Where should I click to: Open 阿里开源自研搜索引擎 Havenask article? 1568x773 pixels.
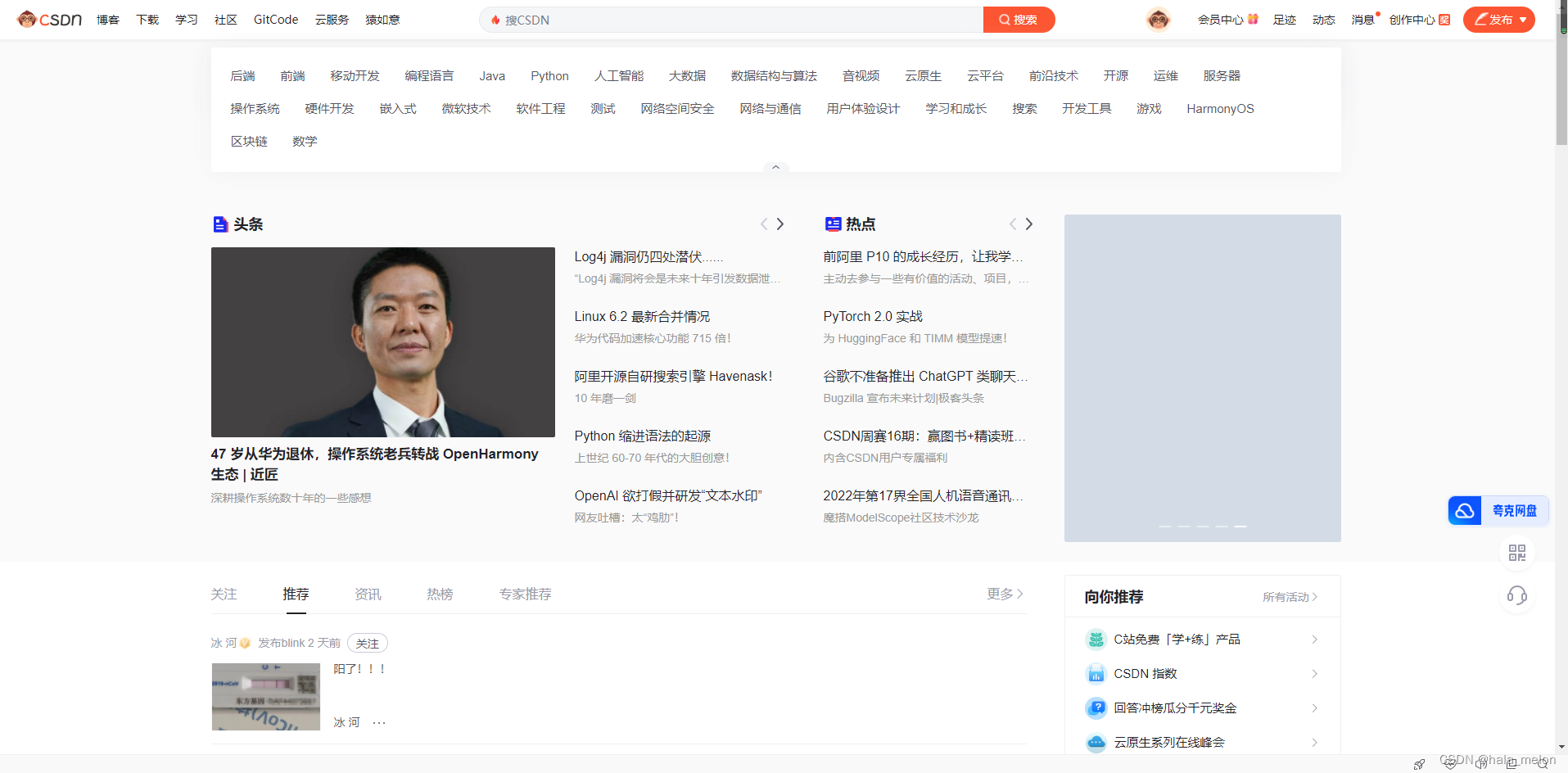(x=673, y=377)
